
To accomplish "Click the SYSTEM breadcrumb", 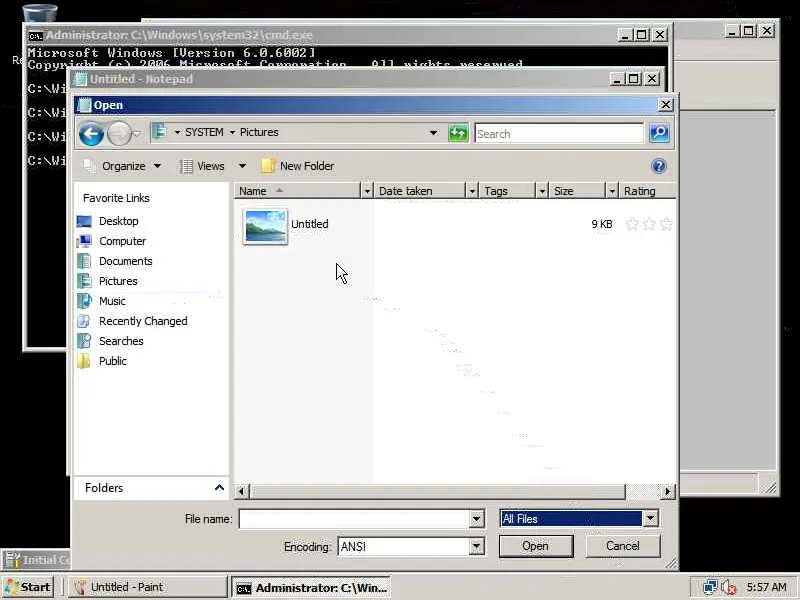I will click(x=204, y=132).
